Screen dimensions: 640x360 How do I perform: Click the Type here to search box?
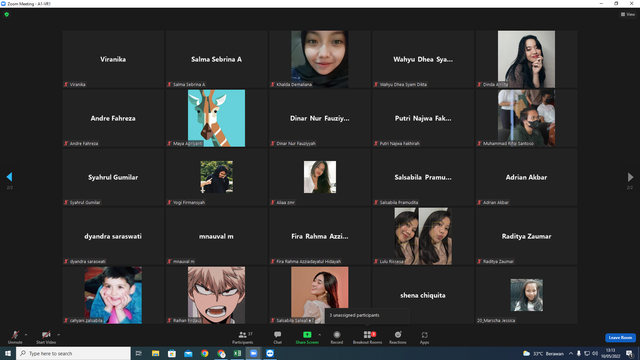pos(74,353)
